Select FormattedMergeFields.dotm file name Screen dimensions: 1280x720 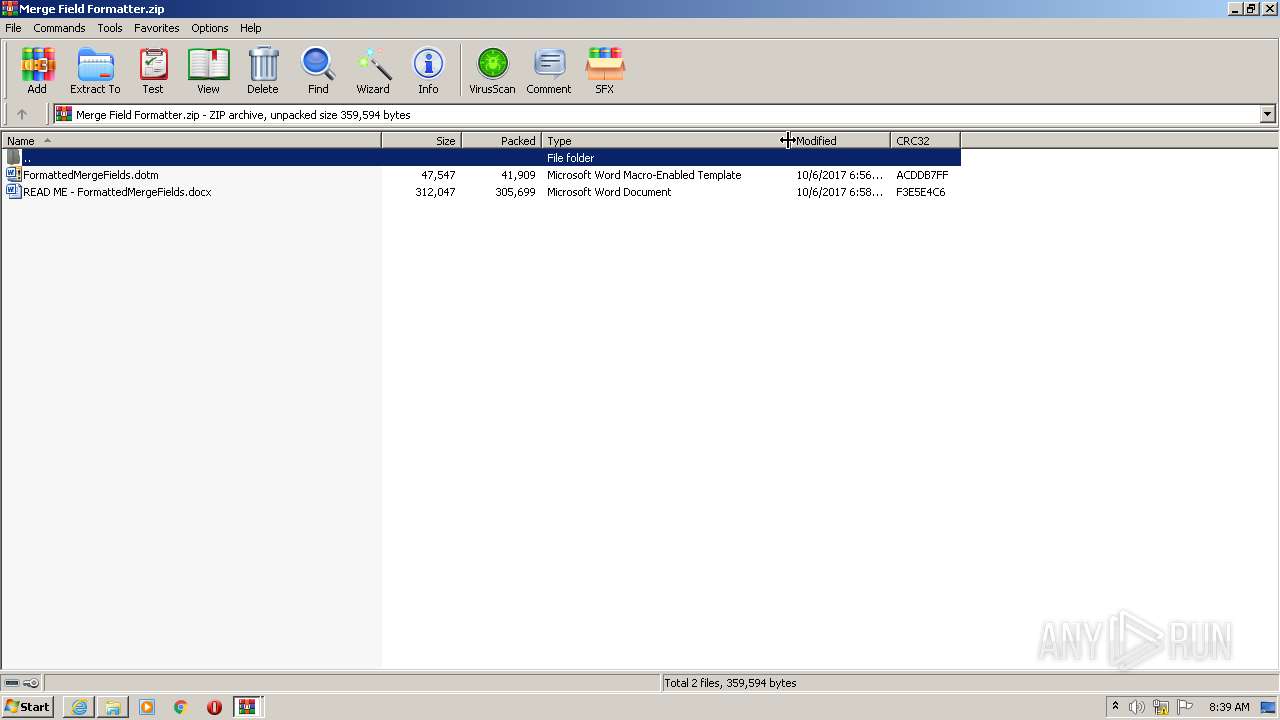91,175
